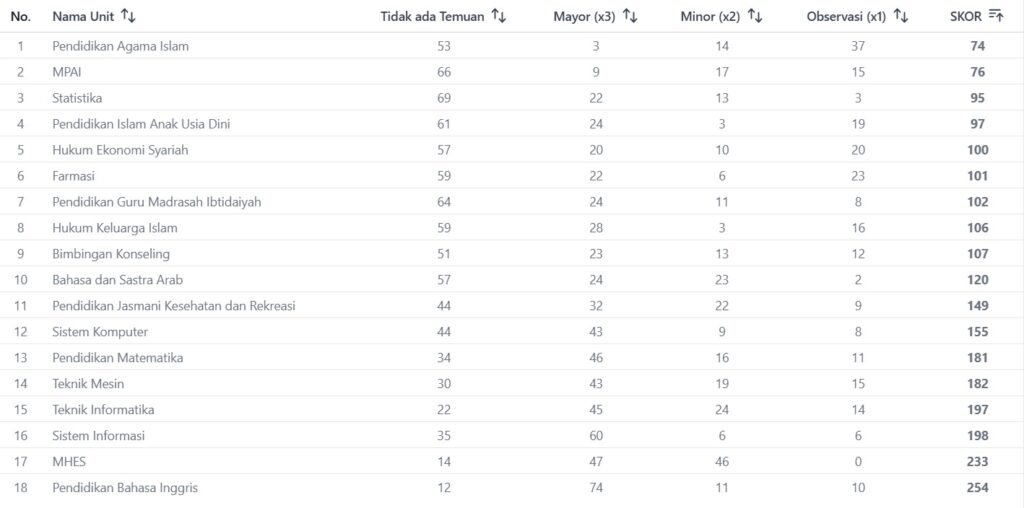Click the Minor (x2) sort arrows
This screenshot has width=1024, height=508.
coord(755,16)
